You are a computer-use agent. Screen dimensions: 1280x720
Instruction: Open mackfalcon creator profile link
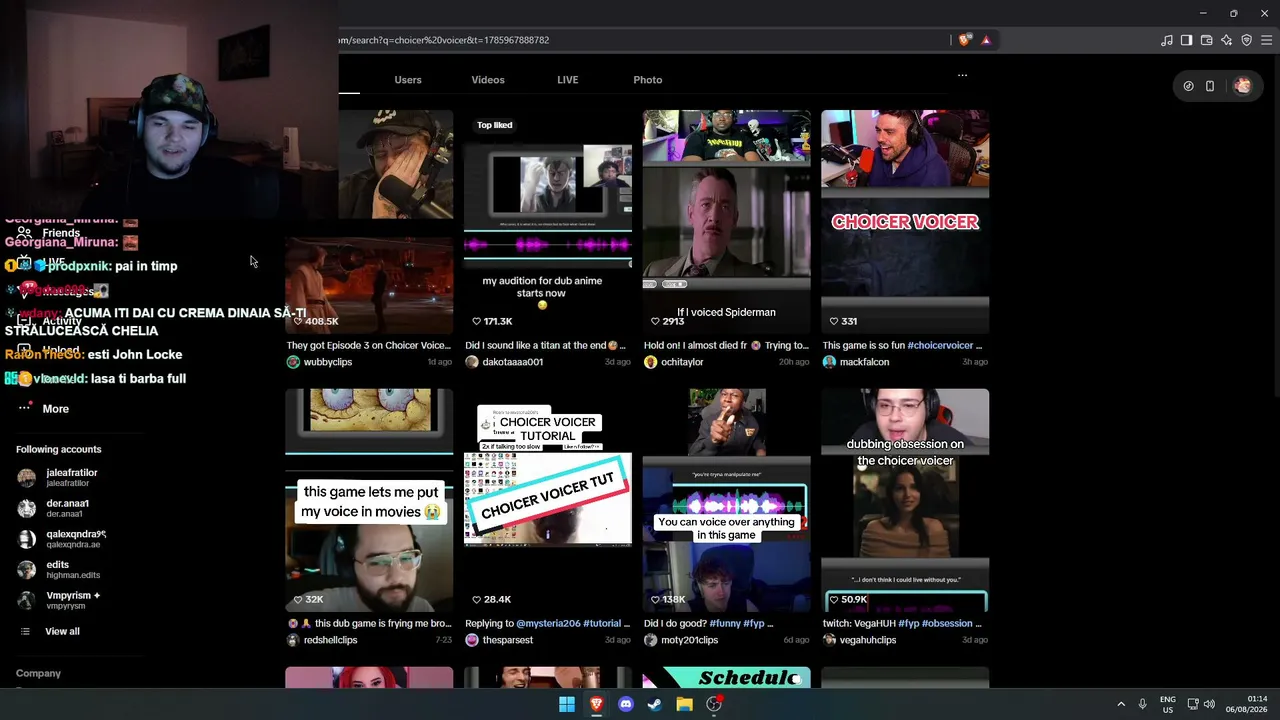point(865,362)
